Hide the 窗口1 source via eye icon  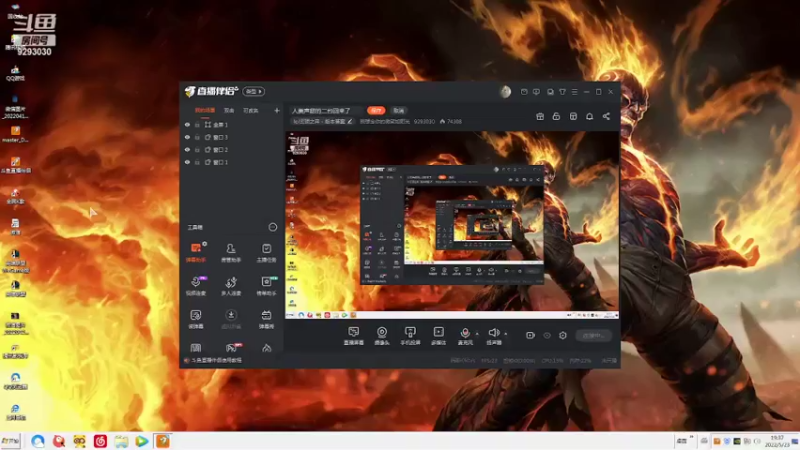click(187, 162)
